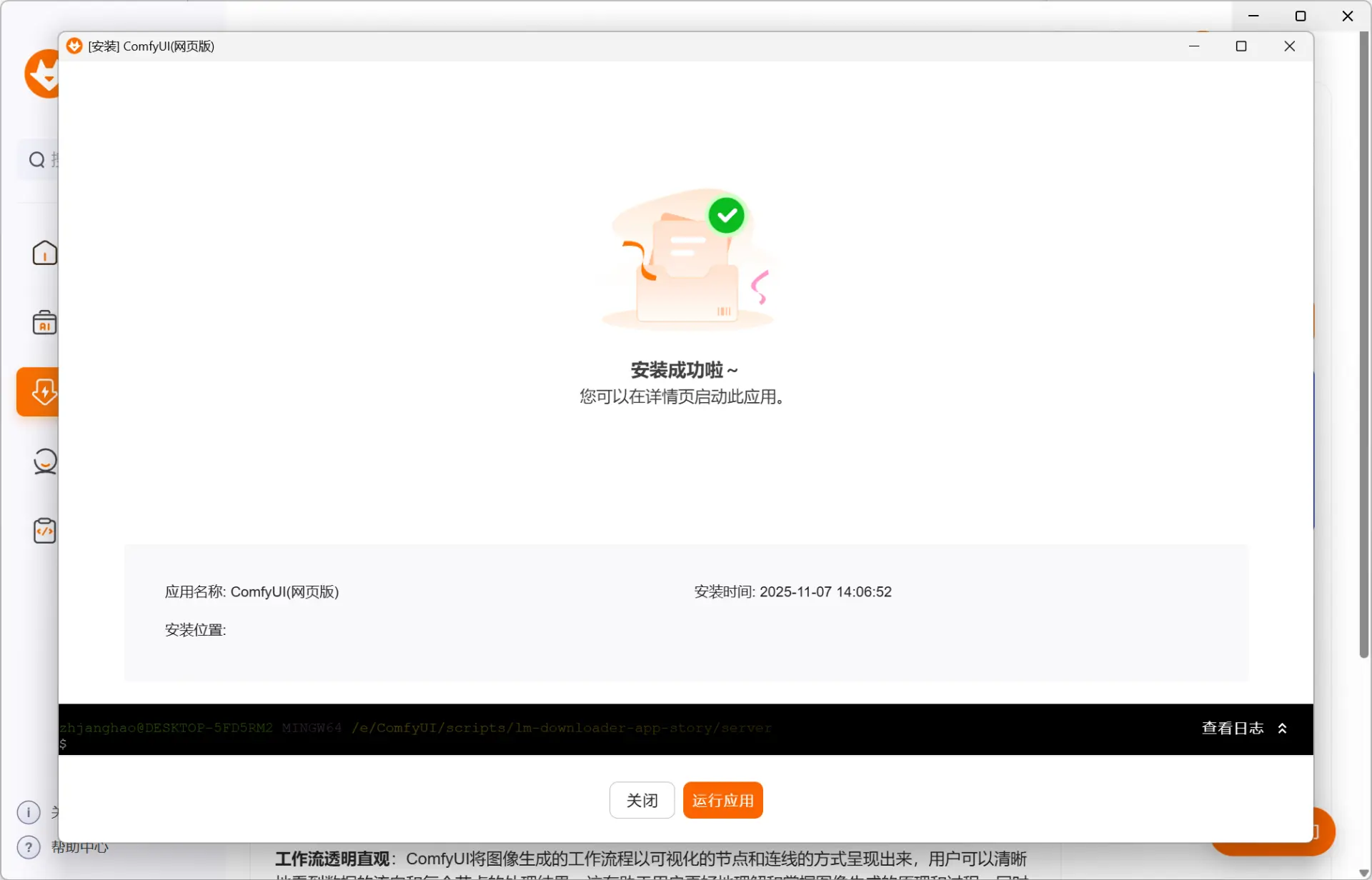Open the AI store sidebar icon
1372x880 pixels.
[44, 323]
